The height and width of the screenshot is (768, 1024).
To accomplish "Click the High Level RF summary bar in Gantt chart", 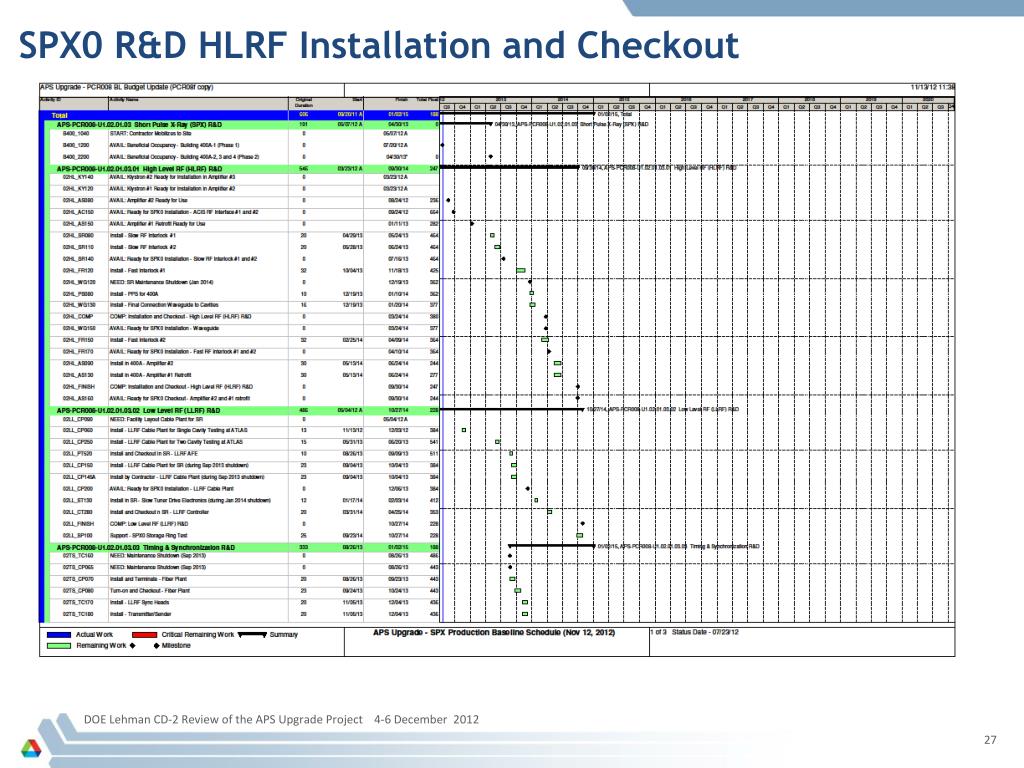I will (x=511, y=167).
